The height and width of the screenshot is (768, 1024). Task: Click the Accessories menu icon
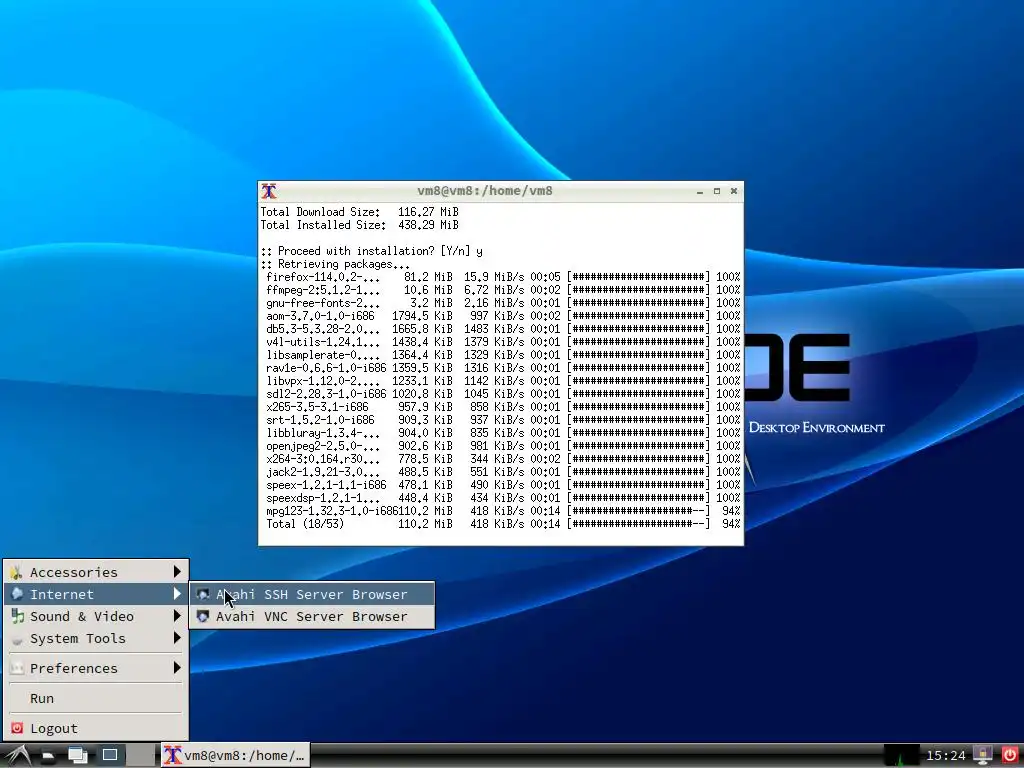[x=17, y=573]
